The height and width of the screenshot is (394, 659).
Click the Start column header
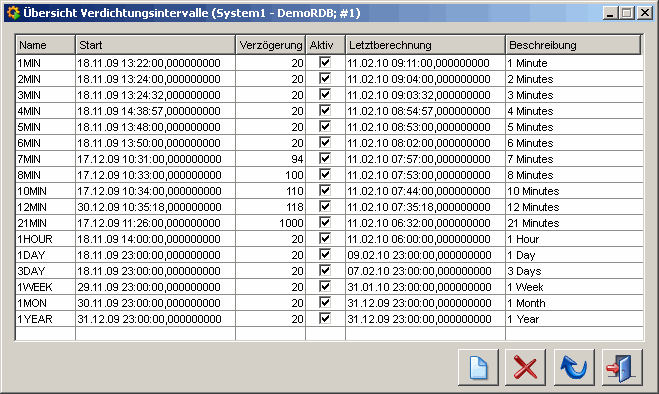(x=156, y=45)
